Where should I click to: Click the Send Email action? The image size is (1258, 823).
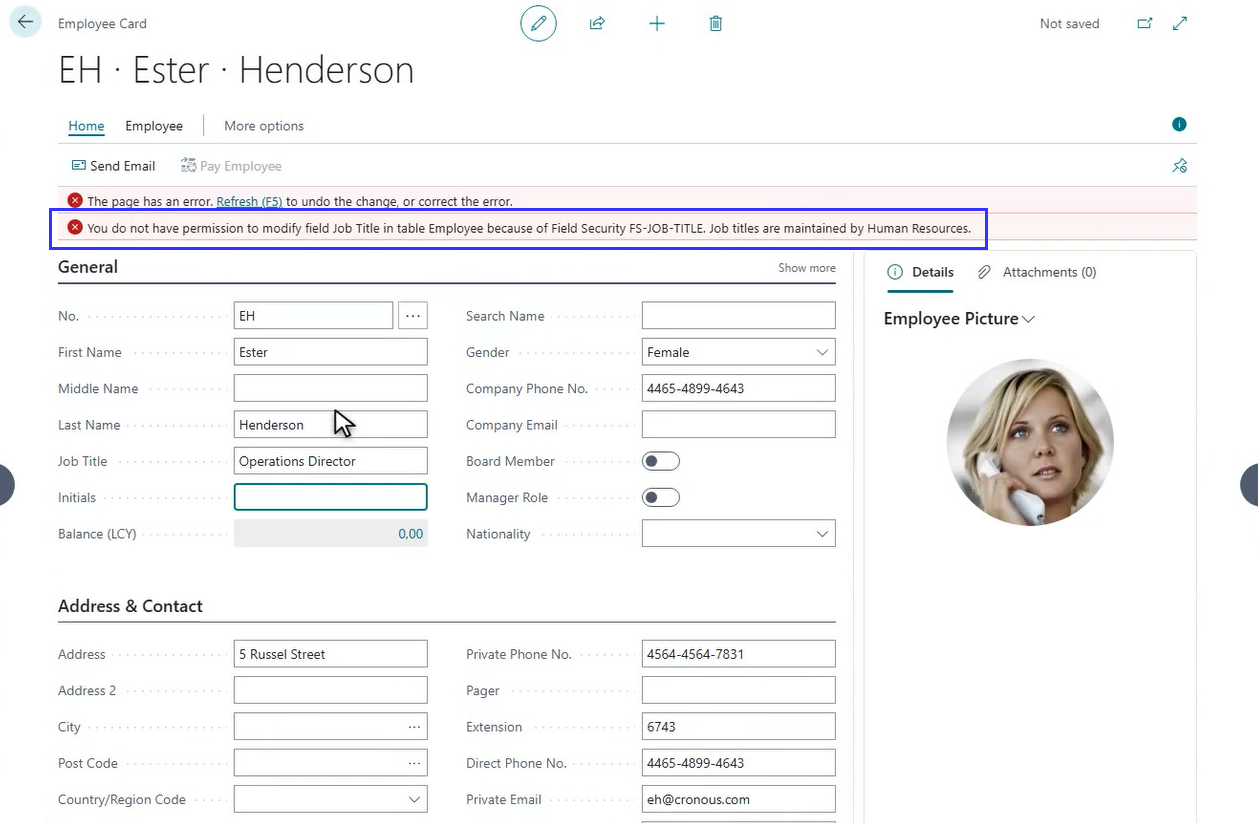click(x=113, y=166)
